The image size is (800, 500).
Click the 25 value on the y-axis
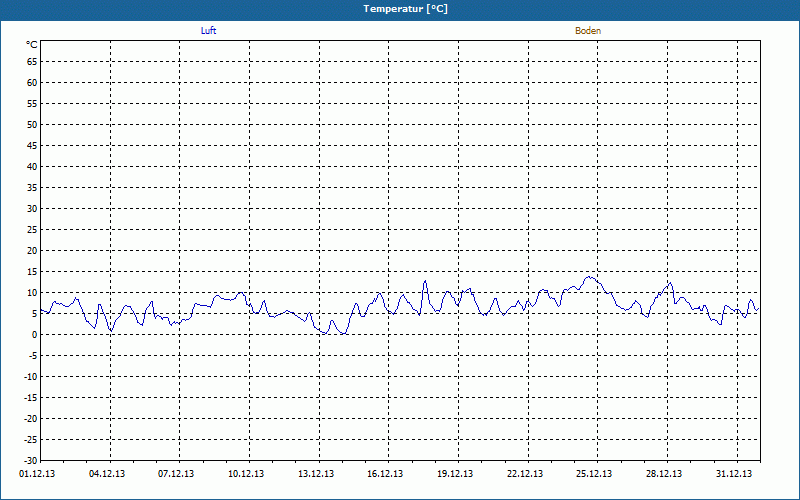point(32,230)
